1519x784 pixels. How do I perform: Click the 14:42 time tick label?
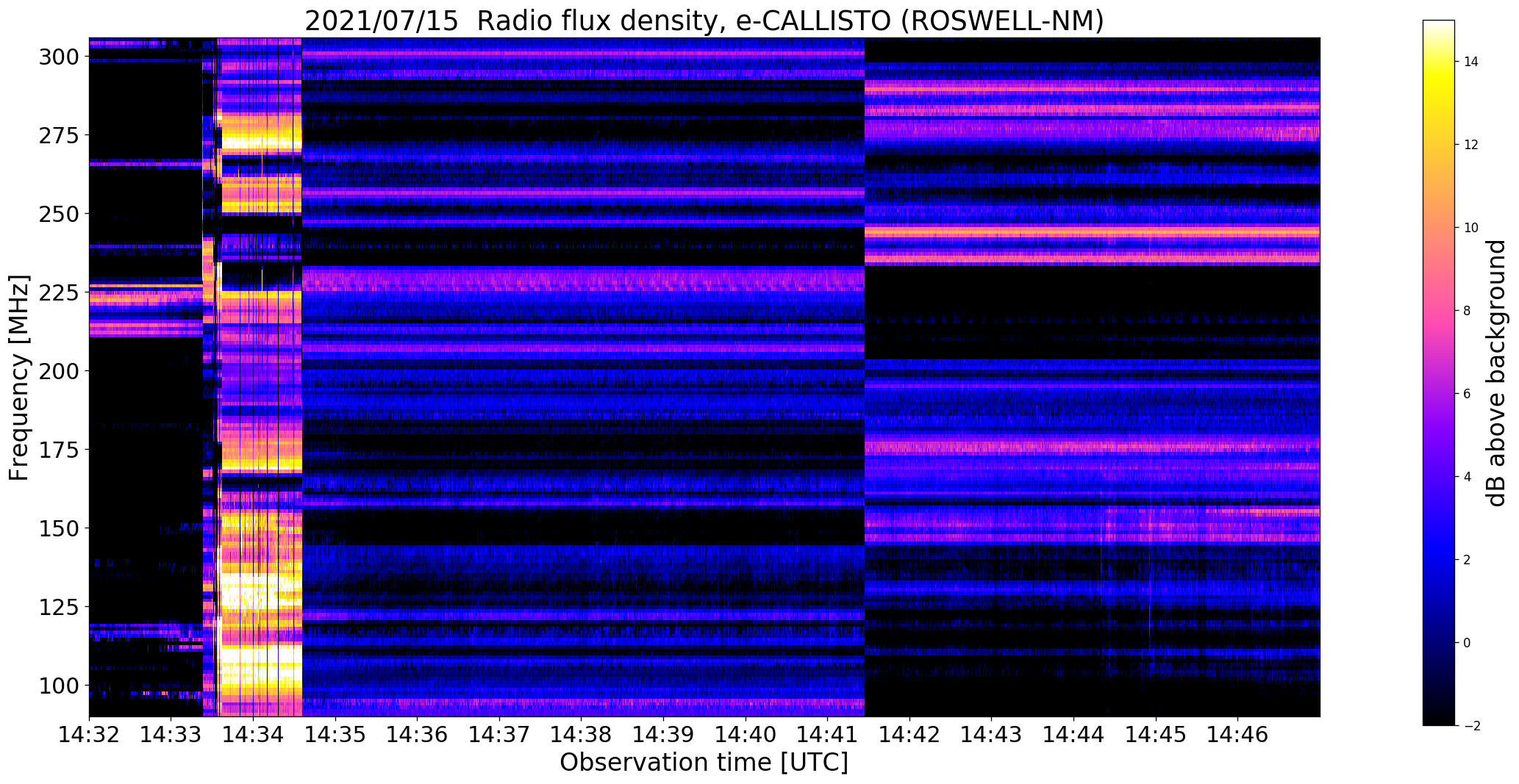click(x=910, y=734)
